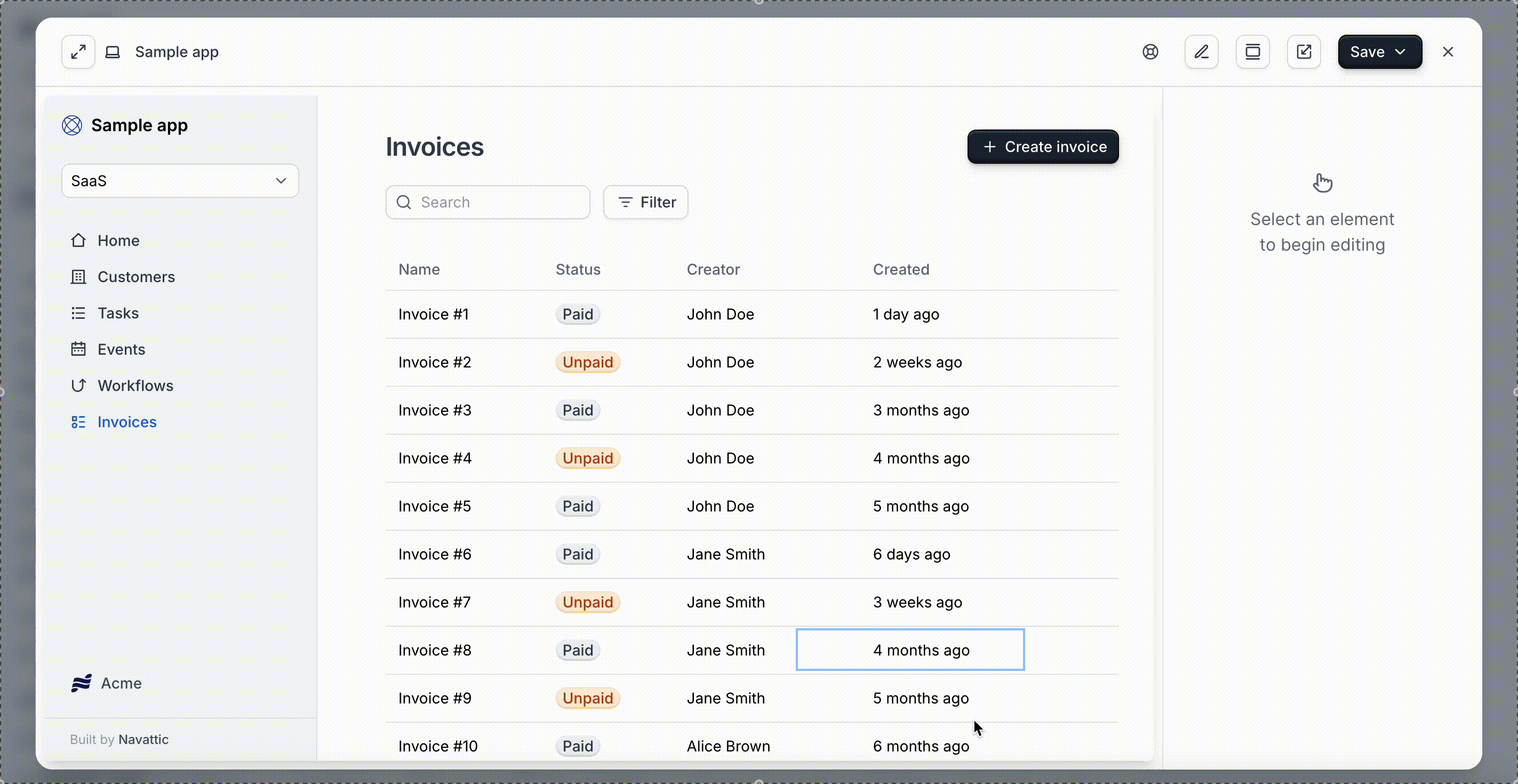Viewport: 1518px width, 784px height.
Task: Click the lifebuoy help icon in header
Action: click(x=1149, y=52)
